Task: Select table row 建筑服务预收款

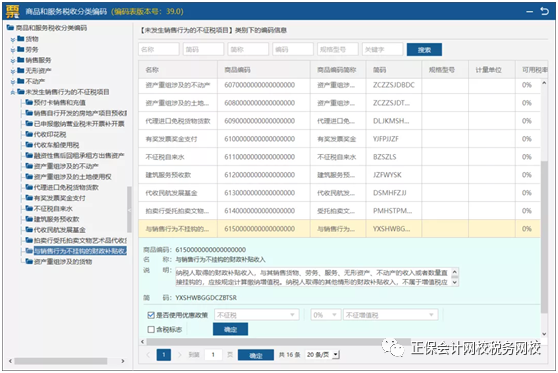Action: [x=339, y=175]
